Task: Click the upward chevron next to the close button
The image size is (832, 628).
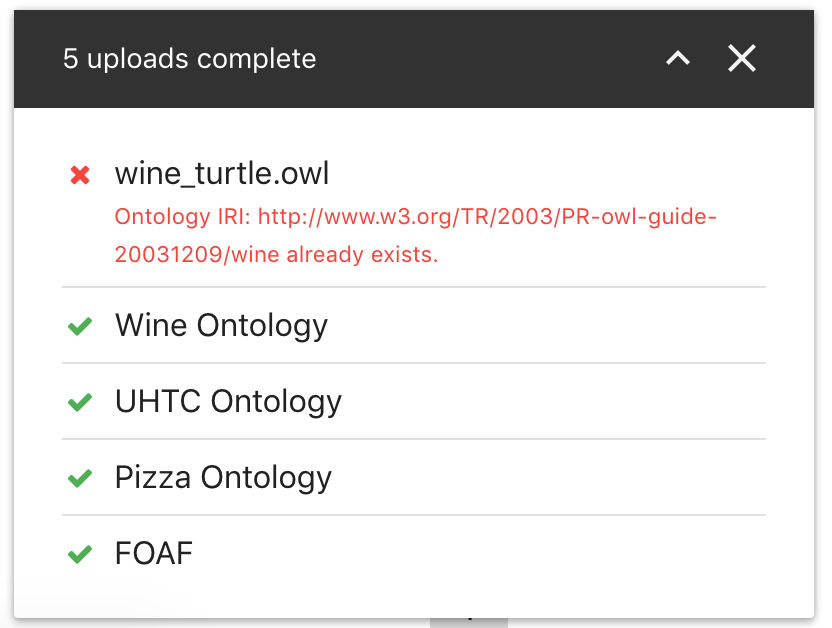Action: coord(677,58)
